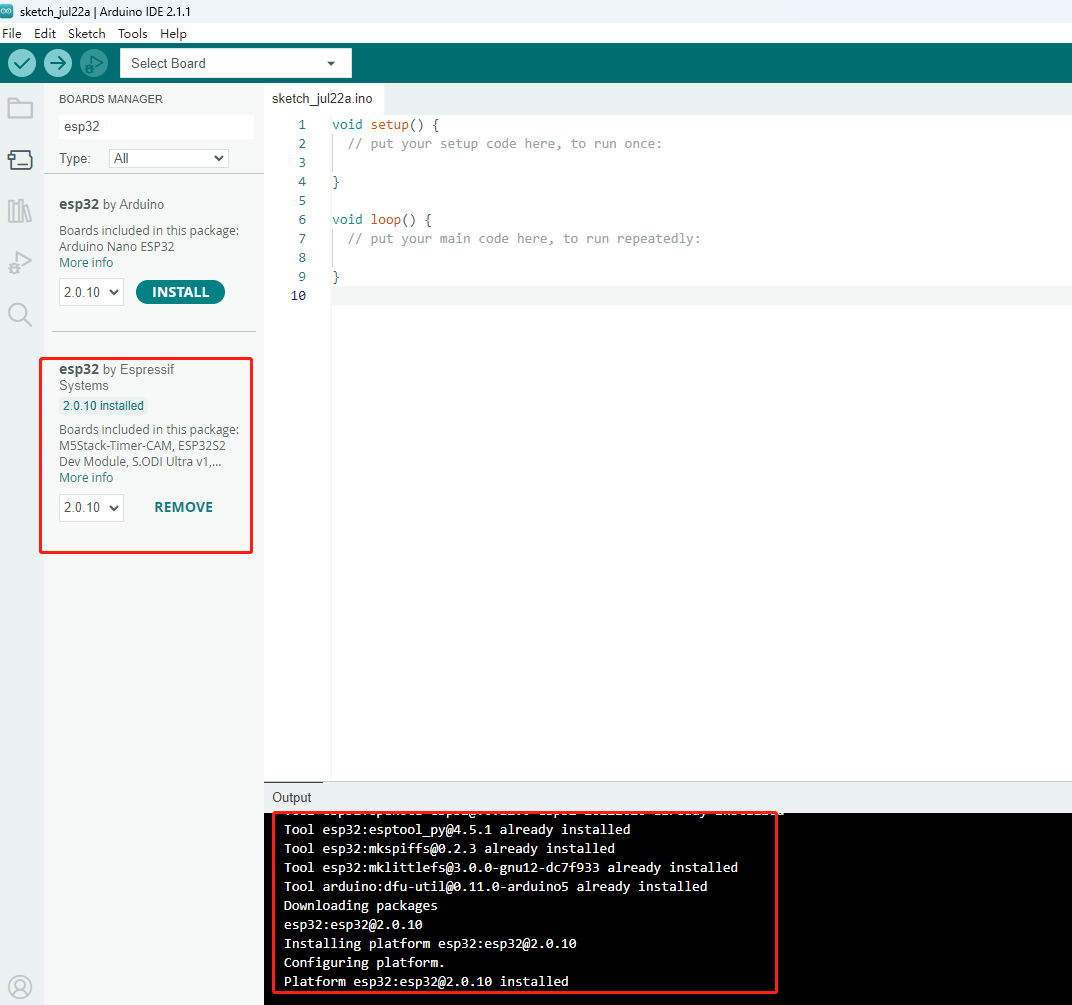This screenshot has height=1005, width=1072.
Task: Remove the esp32 by Espressif package
Action: pos(183,507)
